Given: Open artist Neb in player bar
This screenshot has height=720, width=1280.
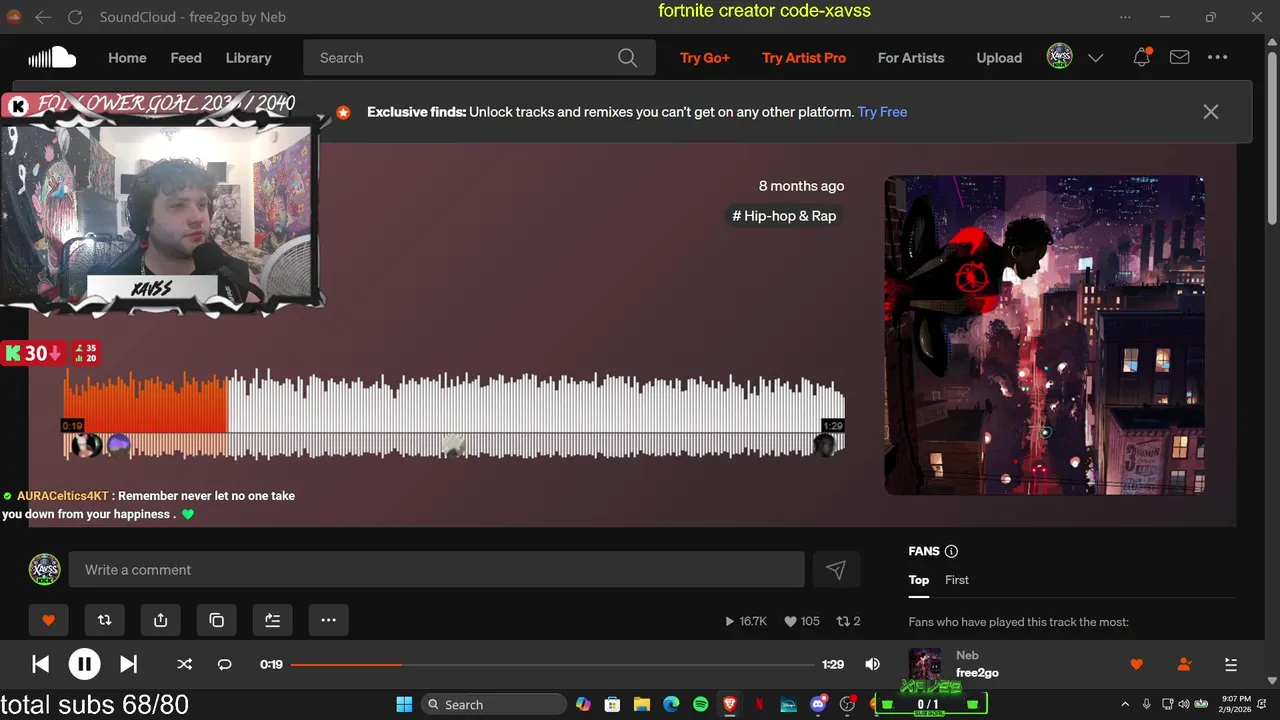Looking at the screenshot, I should tap(967, 656).
